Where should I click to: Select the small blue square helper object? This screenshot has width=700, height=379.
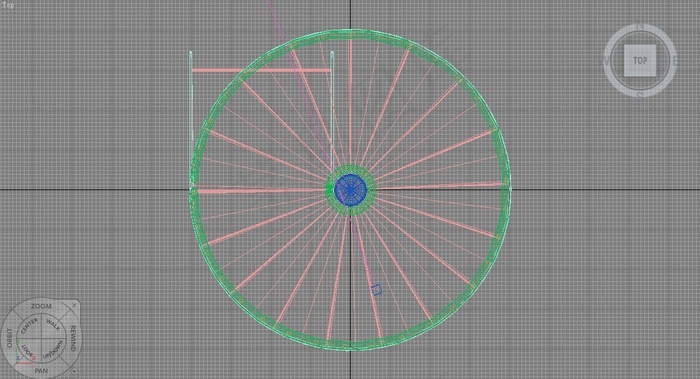(376, 290)
